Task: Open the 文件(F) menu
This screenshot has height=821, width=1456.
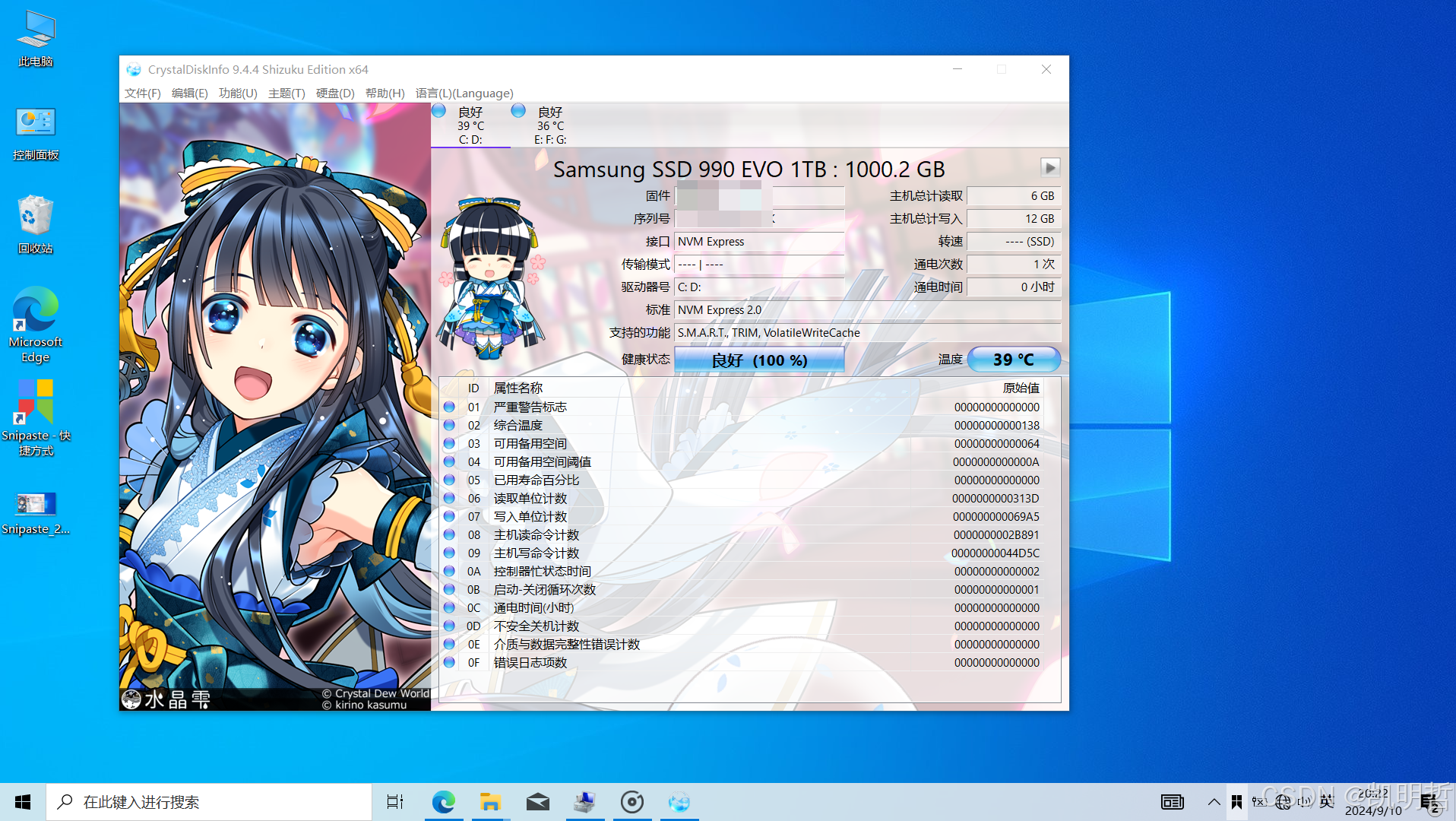Action: pyautogui.click(x=142, y=93)
